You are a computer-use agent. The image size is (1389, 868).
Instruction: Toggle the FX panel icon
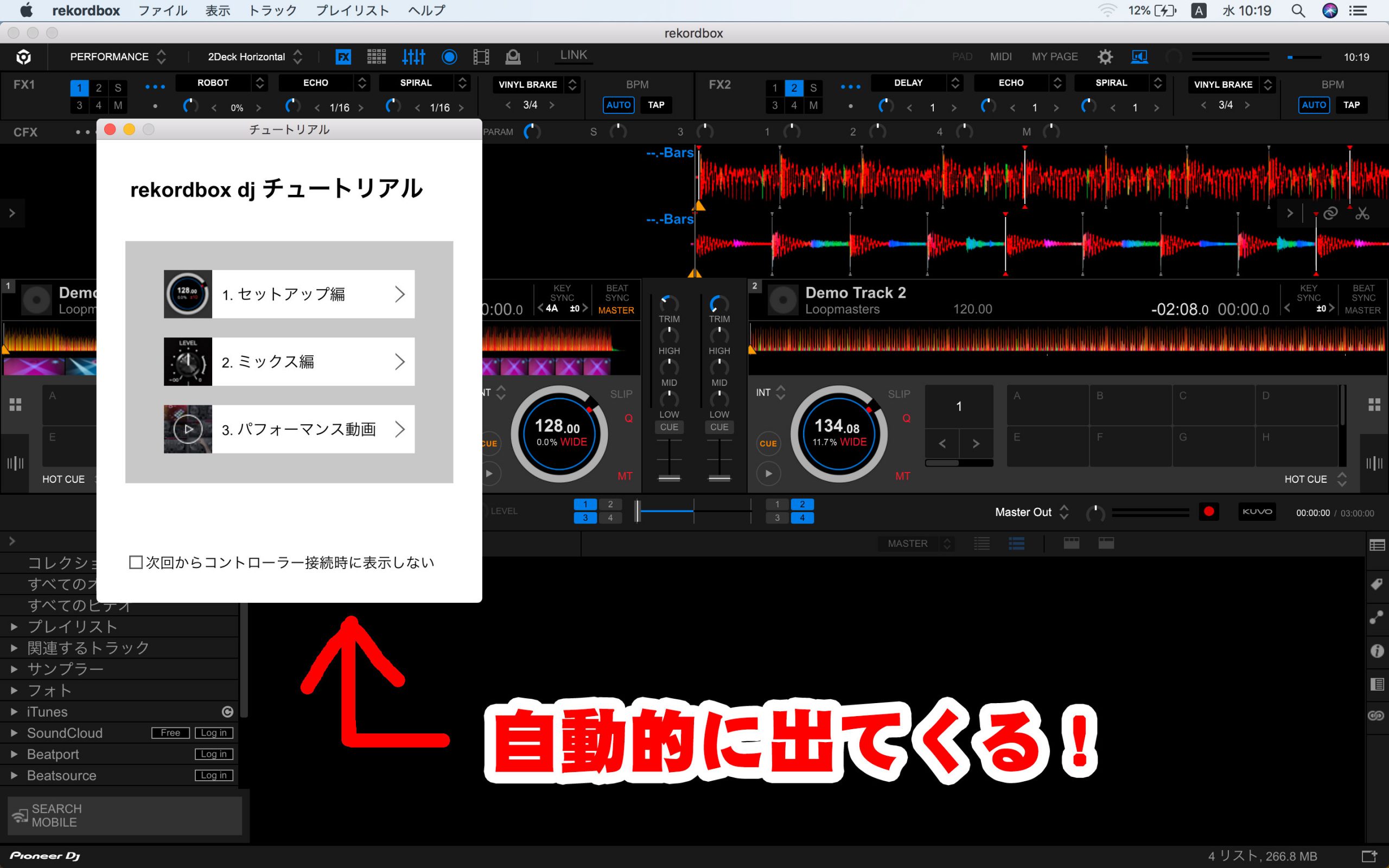[343, 57]
